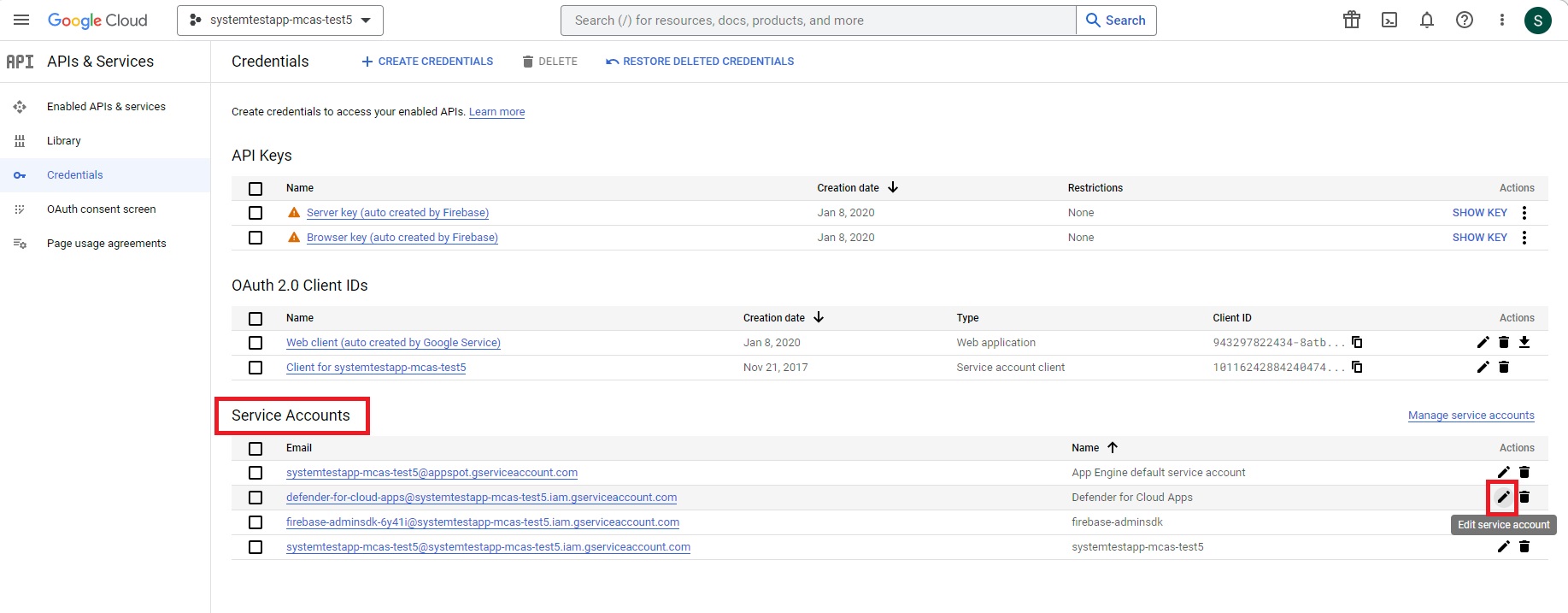This screenshot has height=613, width=1568.
Task: Open the systemtestapp-mcas-test5 project selector dropdown
Action: tap(280, 21)
